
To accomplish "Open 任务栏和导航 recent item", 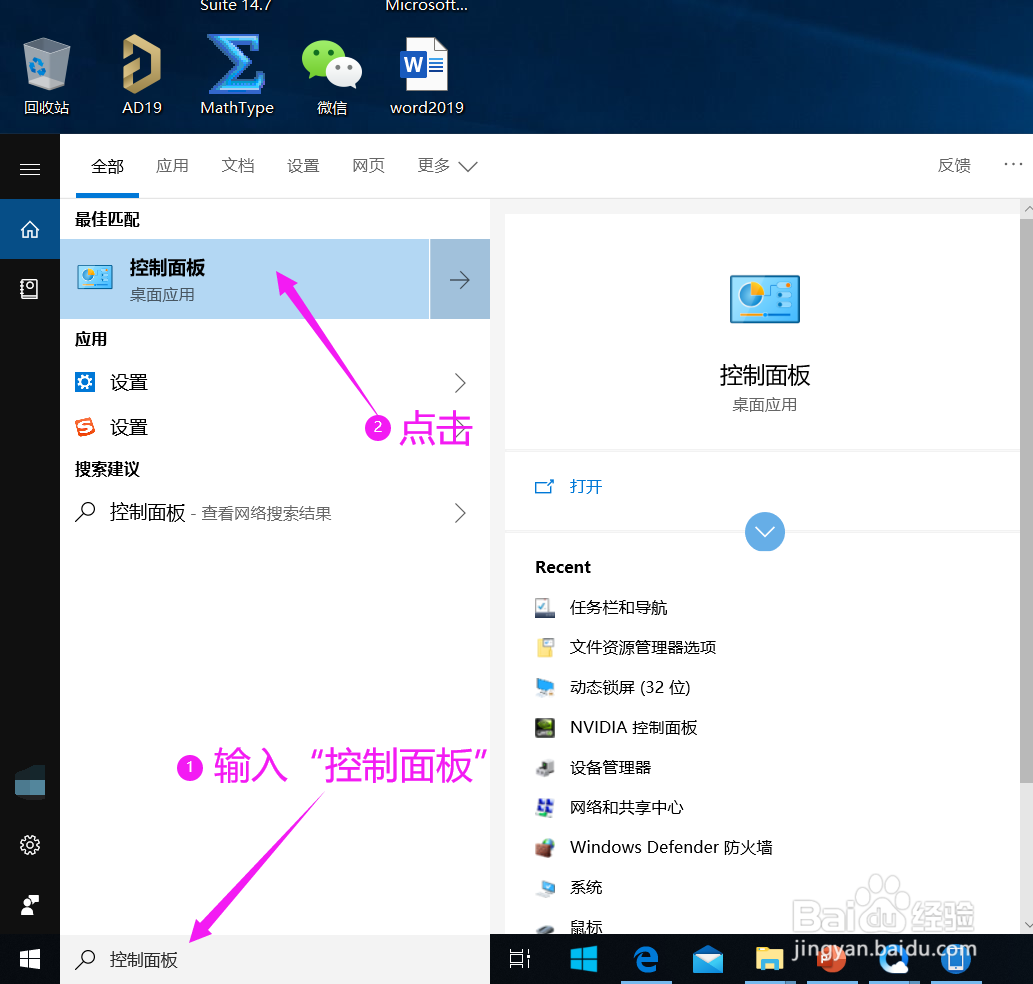I will [x=617, y=607].
